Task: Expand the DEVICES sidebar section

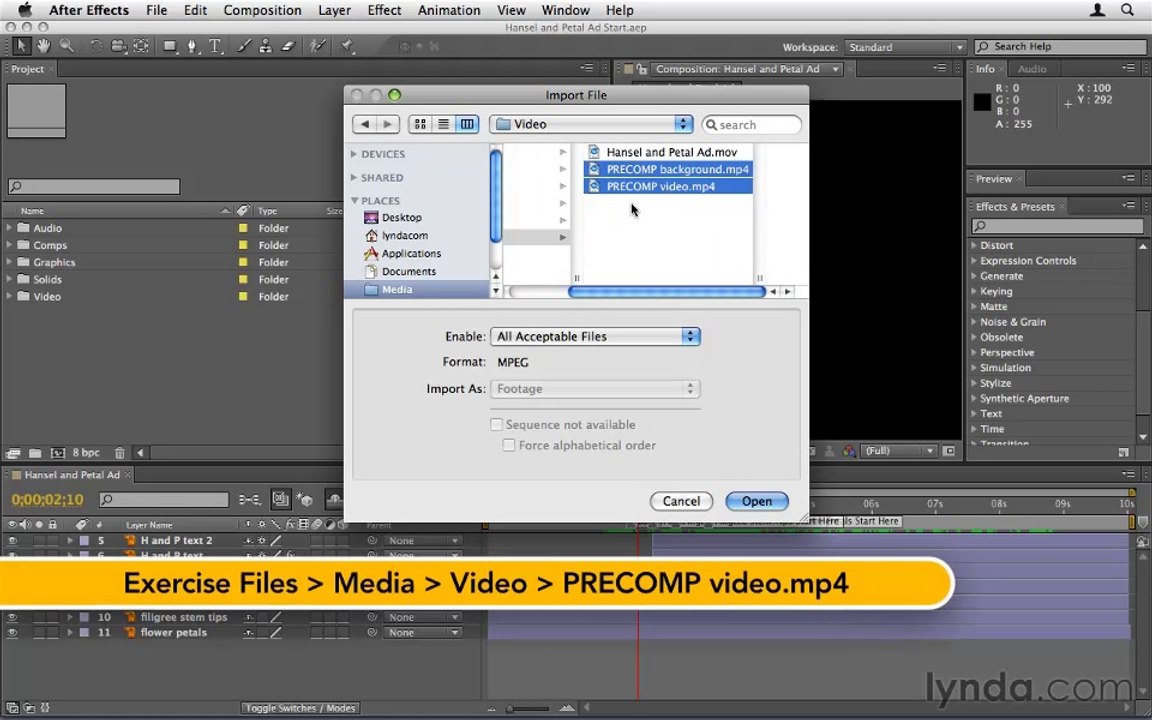Action: click(354, 154)
